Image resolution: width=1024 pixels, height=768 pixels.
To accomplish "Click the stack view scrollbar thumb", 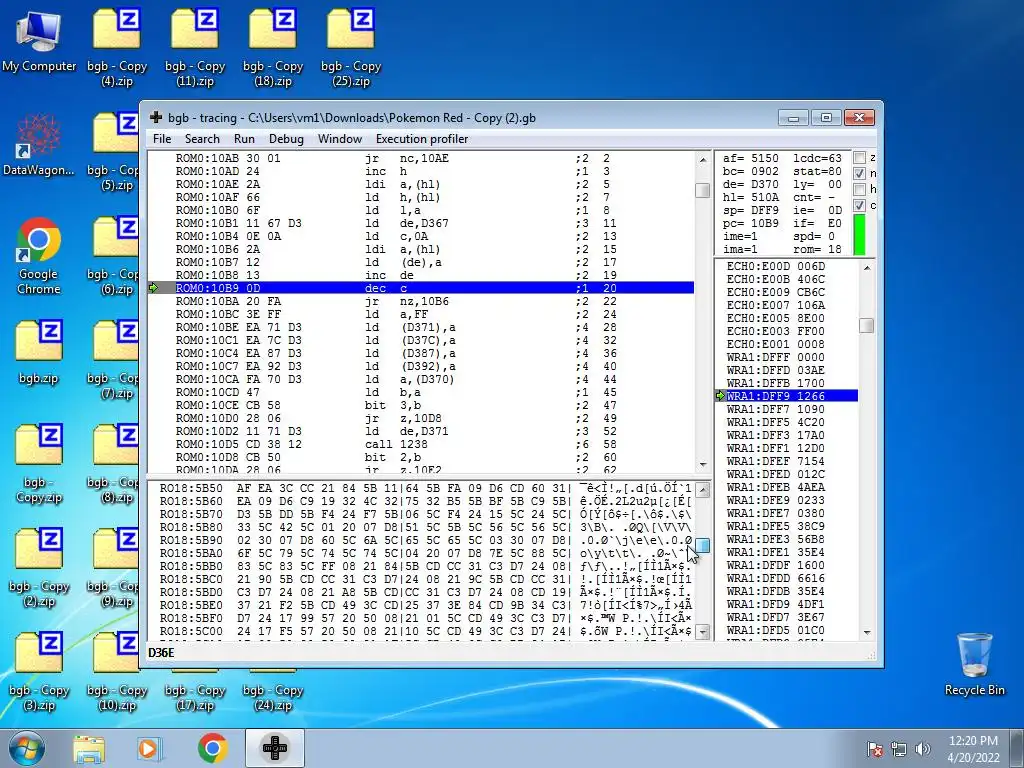I will pyautogui.click(x=867, y=325).
